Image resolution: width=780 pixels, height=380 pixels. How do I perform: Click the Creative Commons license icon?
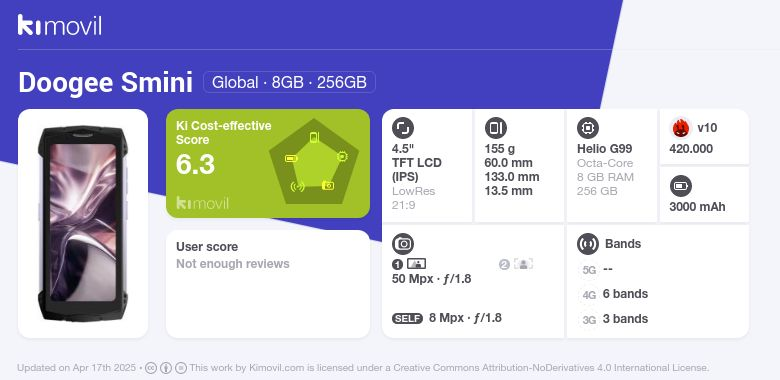[x=151, y=368]
